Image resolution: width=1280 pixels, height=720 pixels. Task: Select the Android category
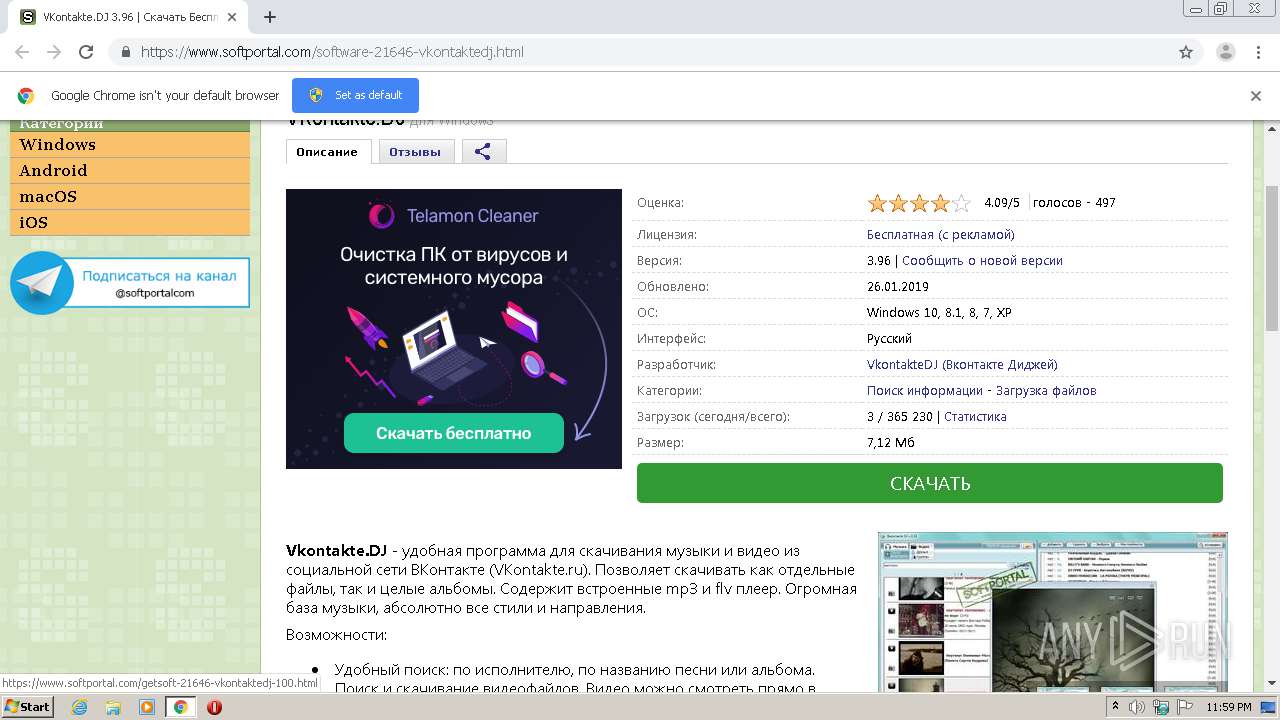pyautogui.click(x=130, y=171)
